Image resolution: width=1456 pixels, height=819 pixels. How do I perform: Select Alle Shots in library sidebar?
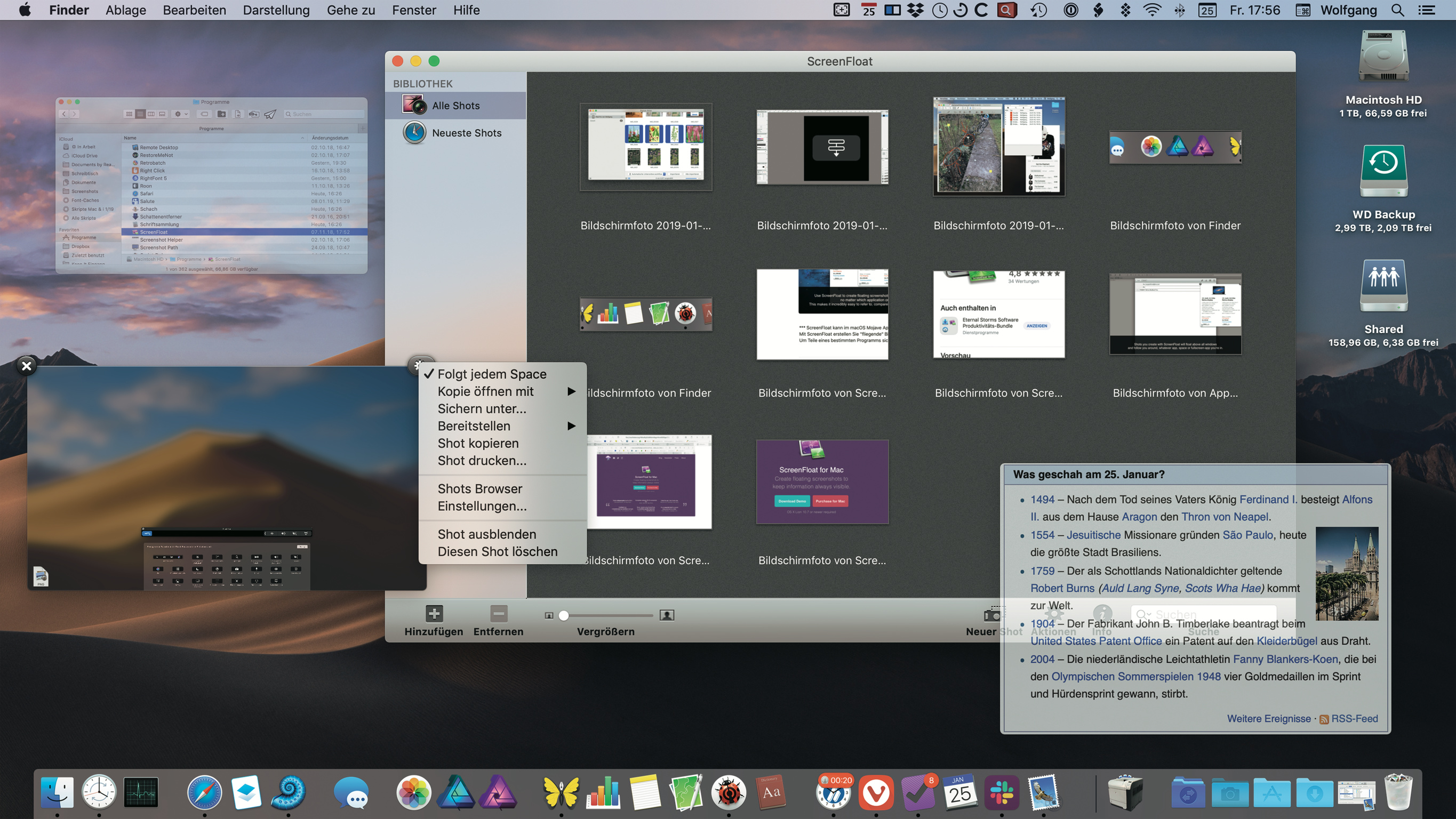tap(455, 106)
